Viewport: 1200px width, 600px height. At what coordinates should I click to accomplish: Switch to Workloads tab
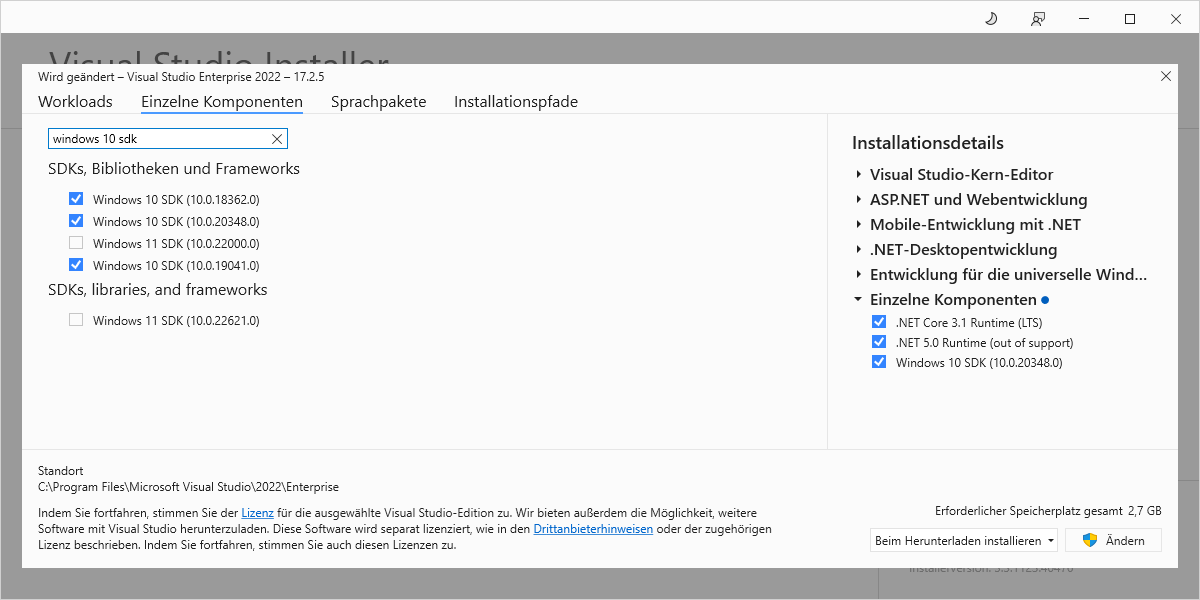[x=75, y=102]
